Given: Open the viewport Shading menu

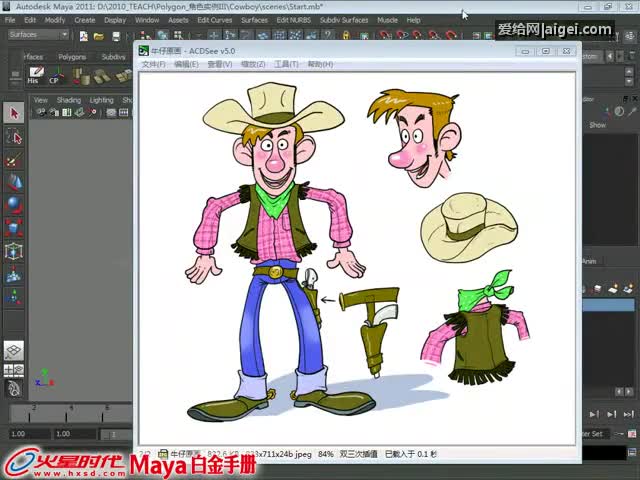Looking at the screenshot, I should tap(69, 100).
